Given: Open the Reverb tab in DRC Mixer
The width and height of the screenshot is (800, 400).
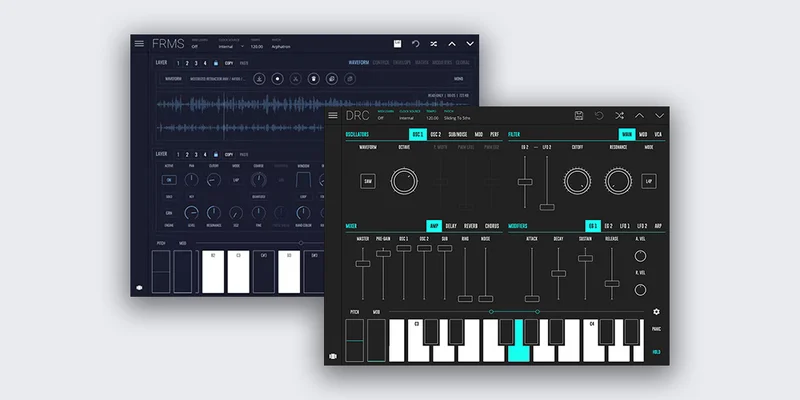Looking at the screenshot, I should [471, 226].
